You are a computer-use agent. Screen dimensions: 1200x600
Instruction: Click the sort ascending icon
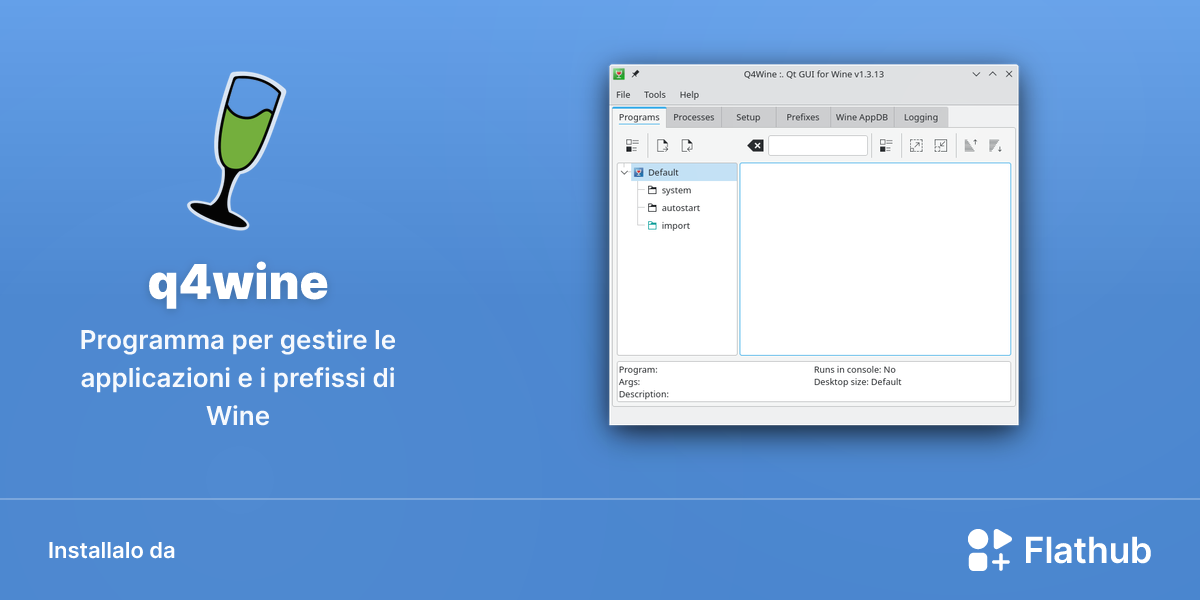[970, 146]
